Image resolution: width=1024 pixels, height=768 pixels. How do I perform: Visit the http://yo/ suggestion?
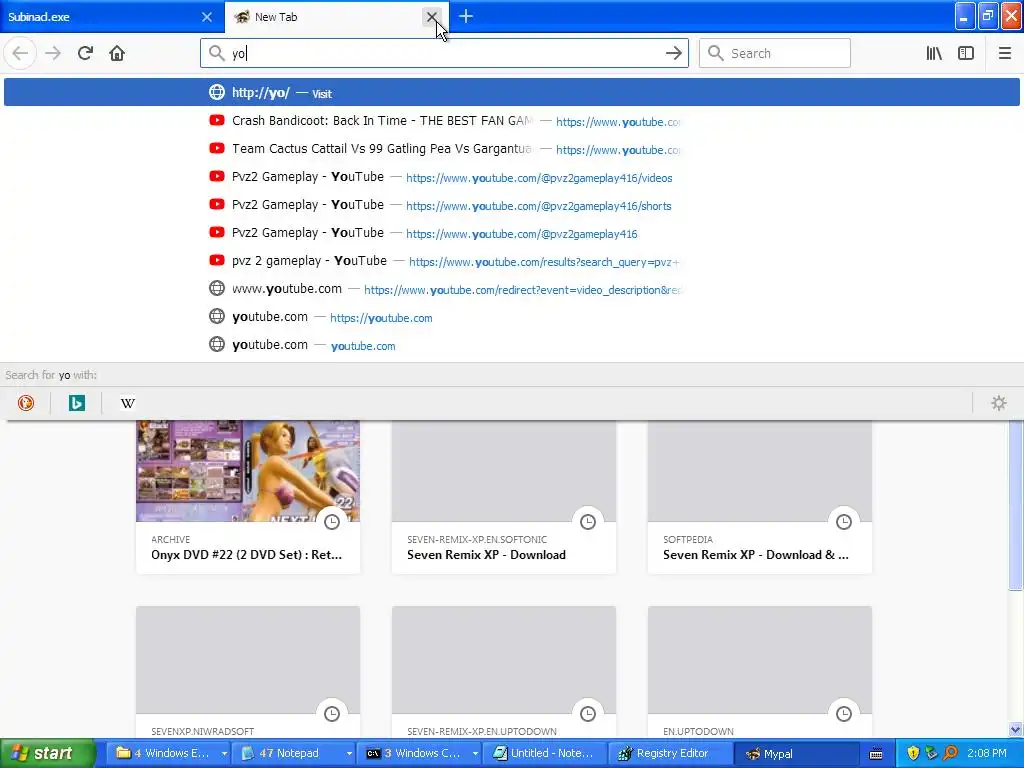[512, 93]
